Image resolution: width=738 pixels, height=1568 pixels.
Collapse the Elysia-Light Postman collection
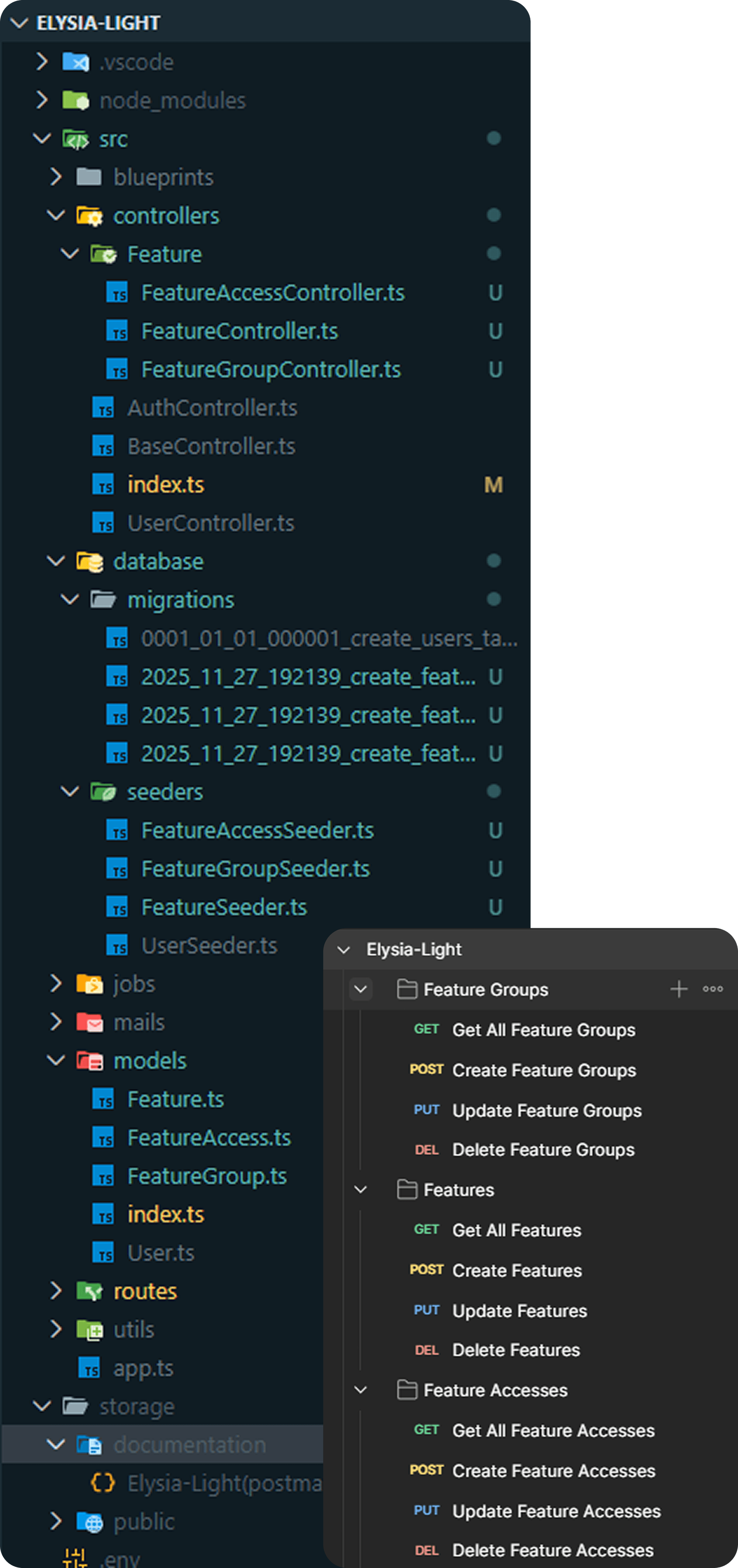[344, 950]
